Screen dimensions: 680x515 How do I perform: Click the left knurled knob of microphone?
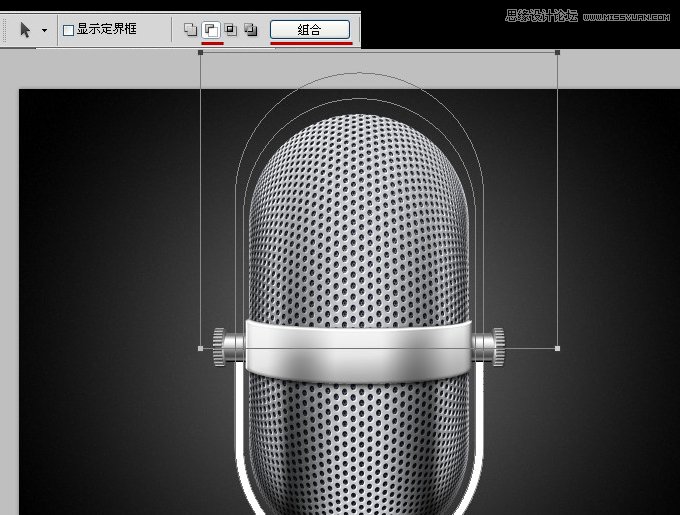click(219, 347)
